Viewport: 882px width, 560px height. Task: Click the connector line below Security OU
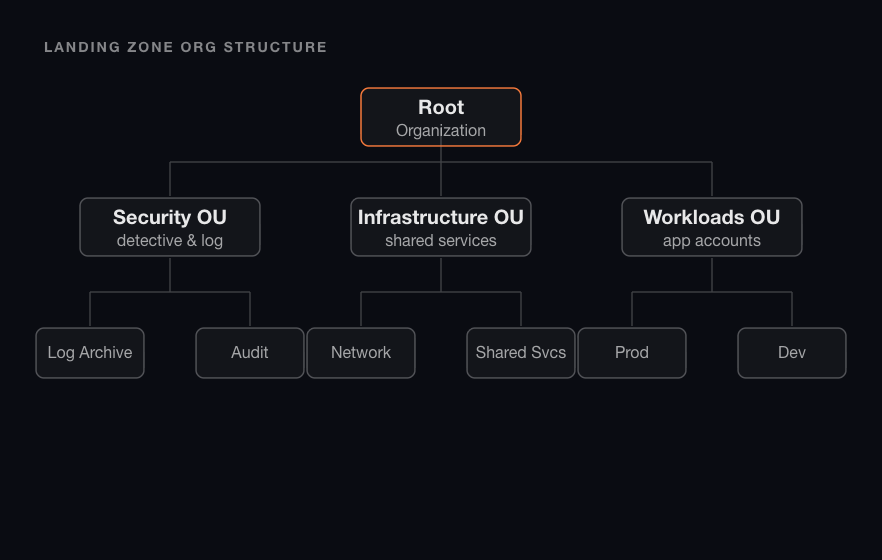(170, 274)
